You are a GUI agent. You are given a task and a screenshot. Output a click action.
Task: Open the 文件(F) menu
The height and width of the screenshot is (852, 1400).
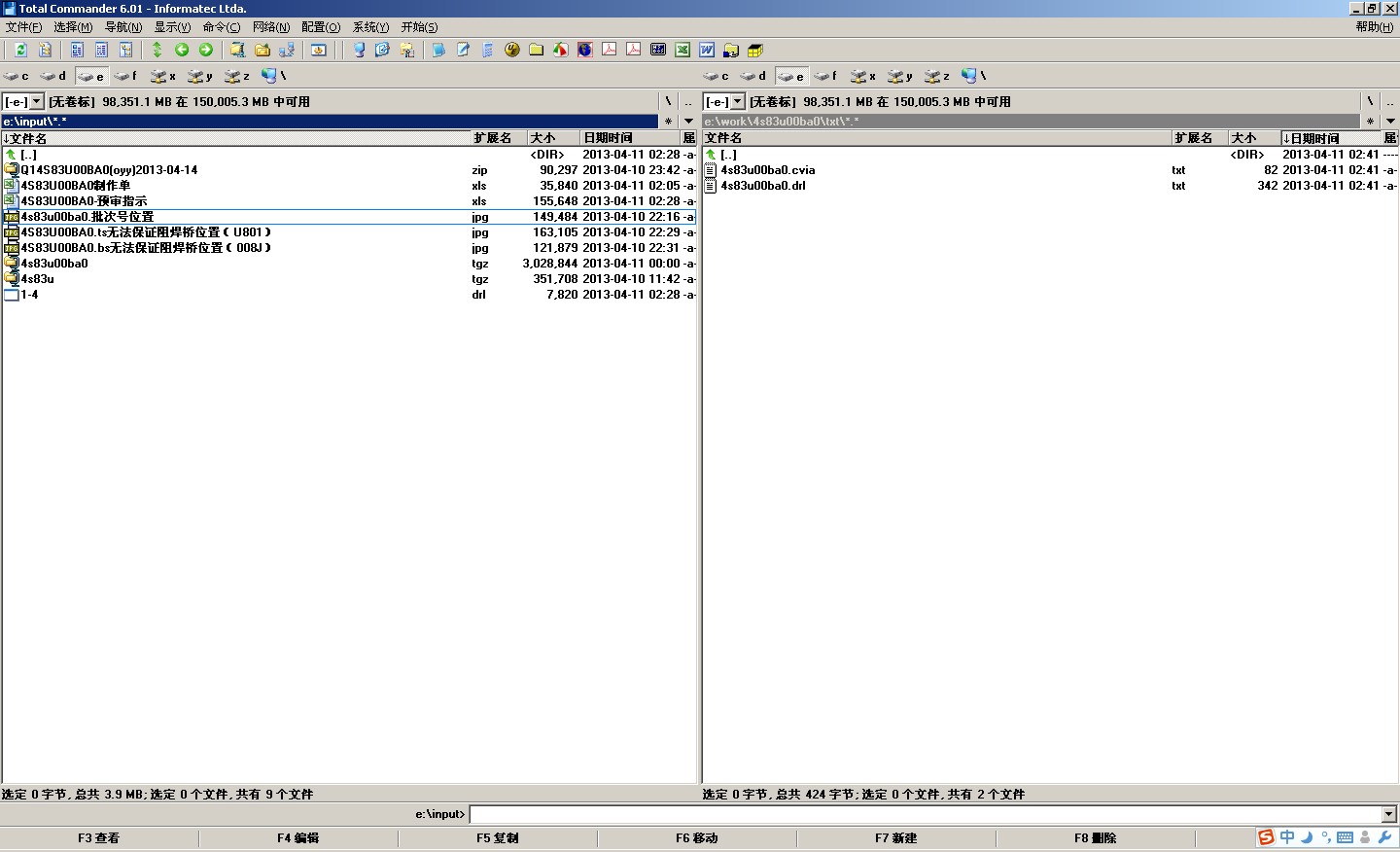point(23,27)
